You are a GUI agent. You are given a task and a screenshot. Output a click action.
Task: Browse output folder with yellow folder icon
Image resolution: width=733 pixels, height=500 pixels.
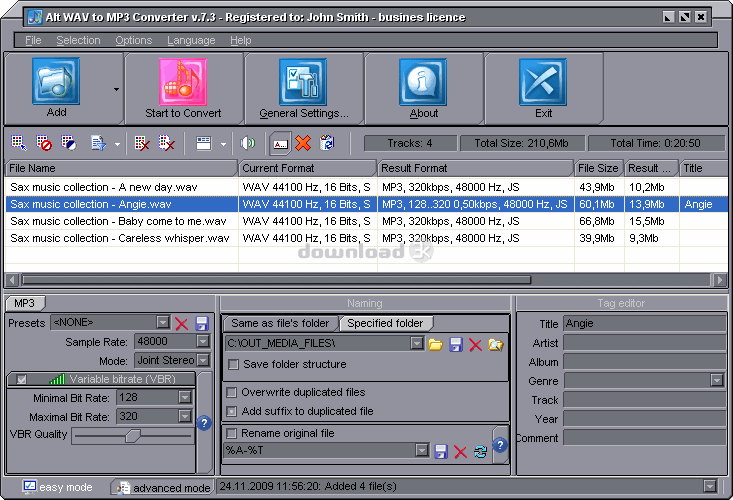(x=435, y=345)
